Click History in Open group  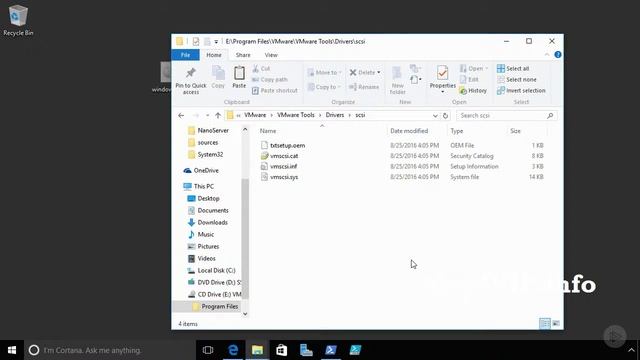473,91
